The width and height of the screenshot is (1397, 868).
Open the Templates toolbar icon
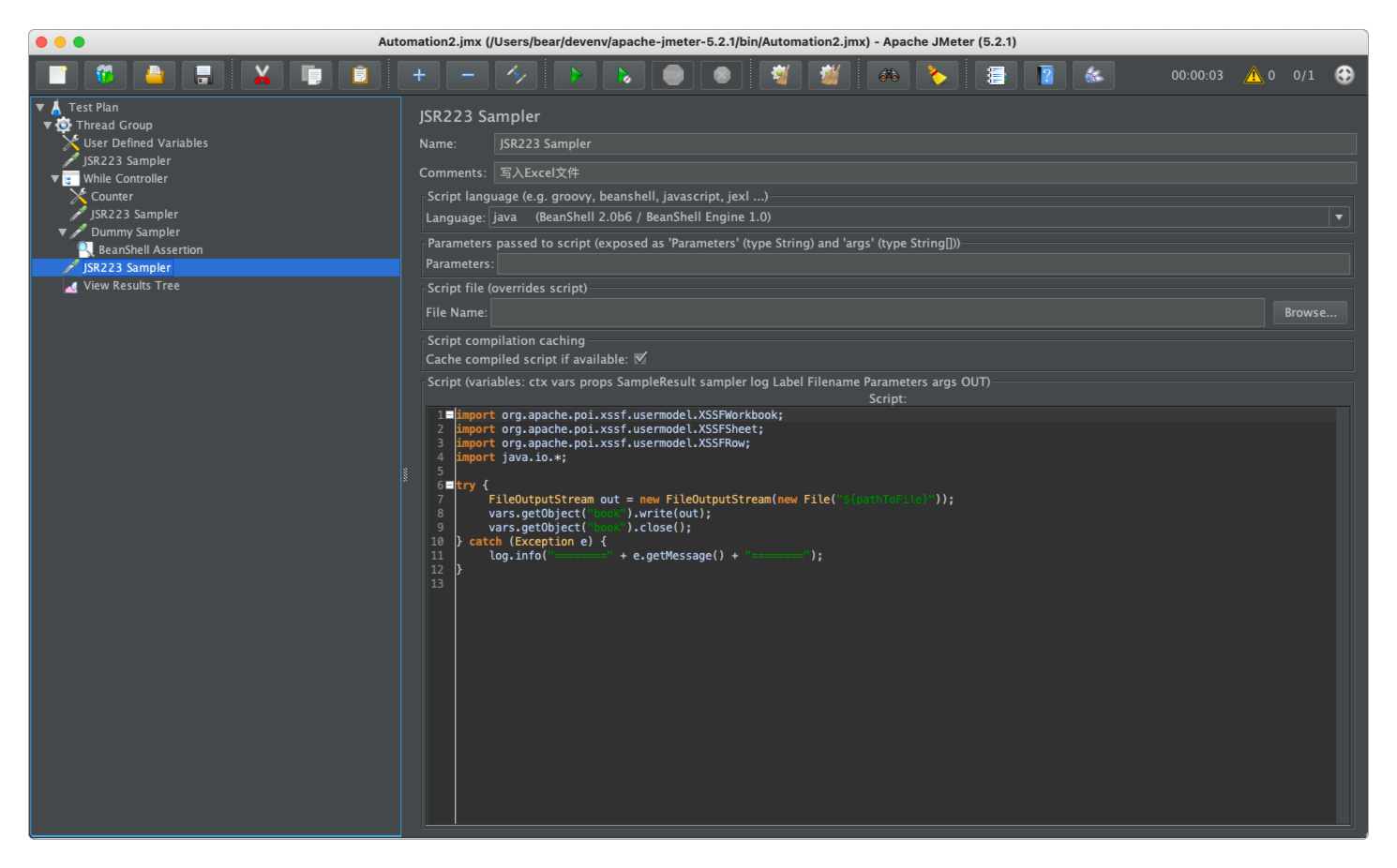[106, 75]
